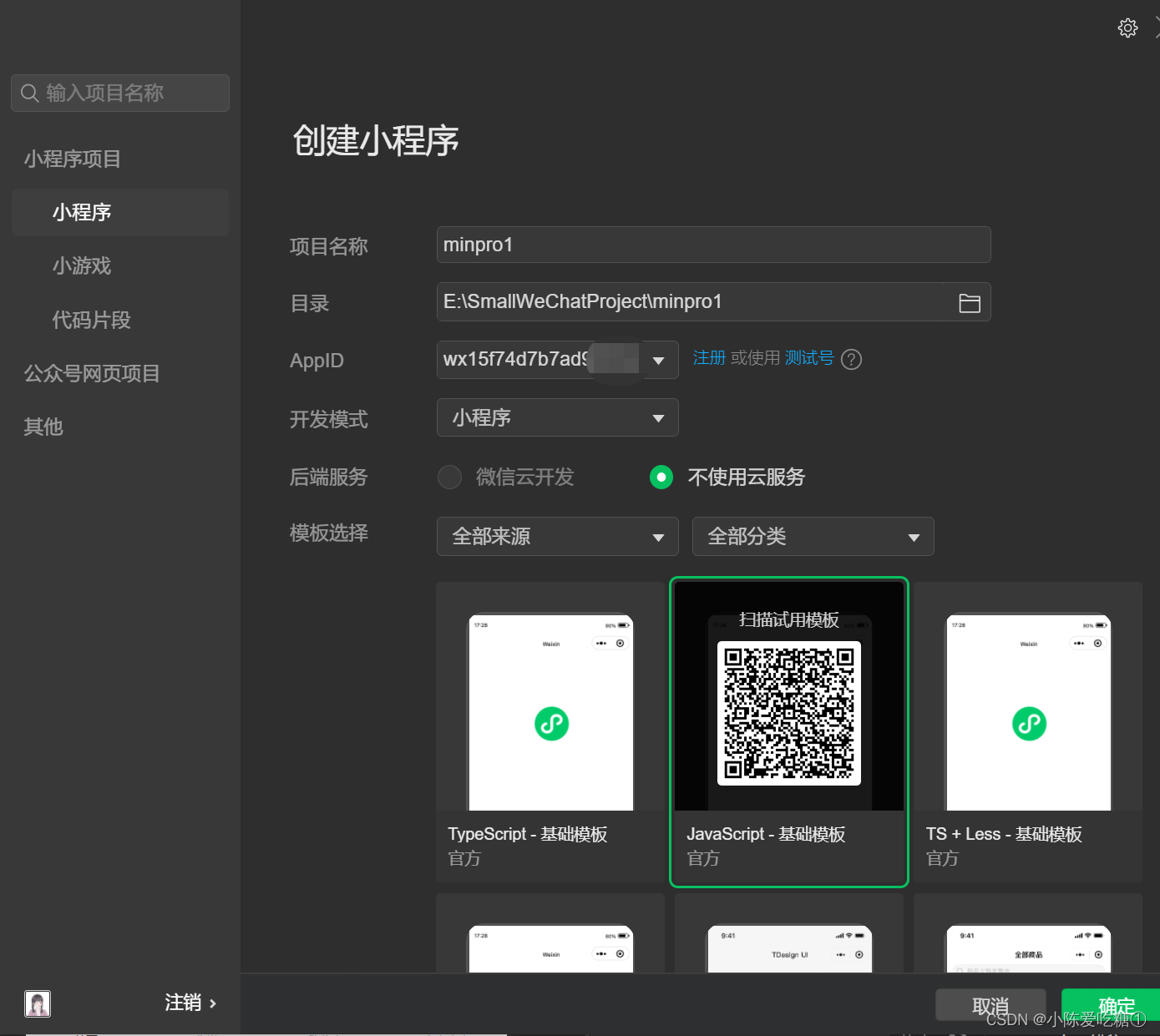This screenshot has width=1160, height=1036.
Task: Click the 扫描试用模板 label
Action: click(788, 619)
